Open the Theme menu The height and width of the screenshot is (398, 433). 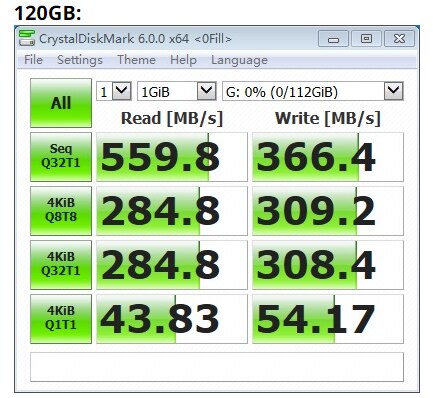136,60
